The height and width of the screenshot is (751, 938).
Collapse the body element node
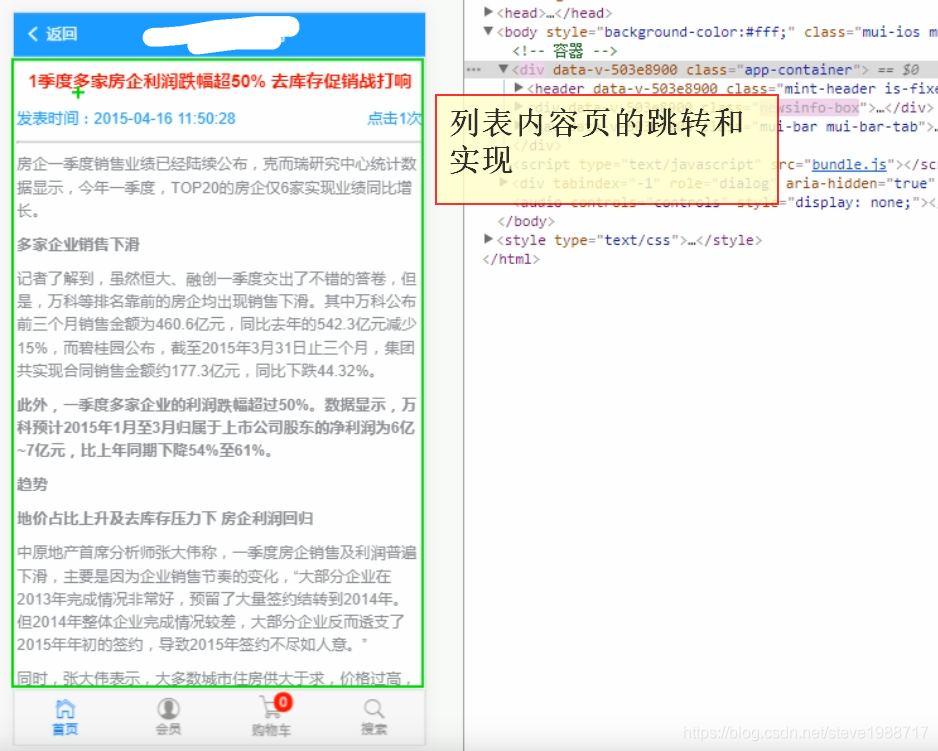tap(488, 31)
